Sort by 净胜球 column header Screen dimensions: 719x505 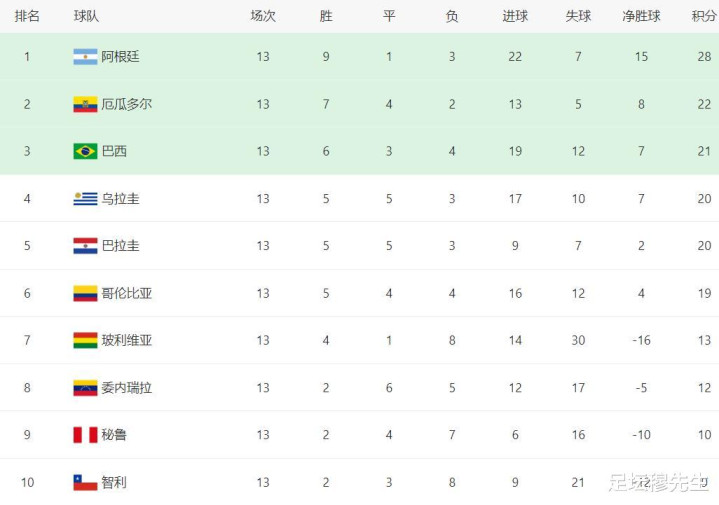641,16
